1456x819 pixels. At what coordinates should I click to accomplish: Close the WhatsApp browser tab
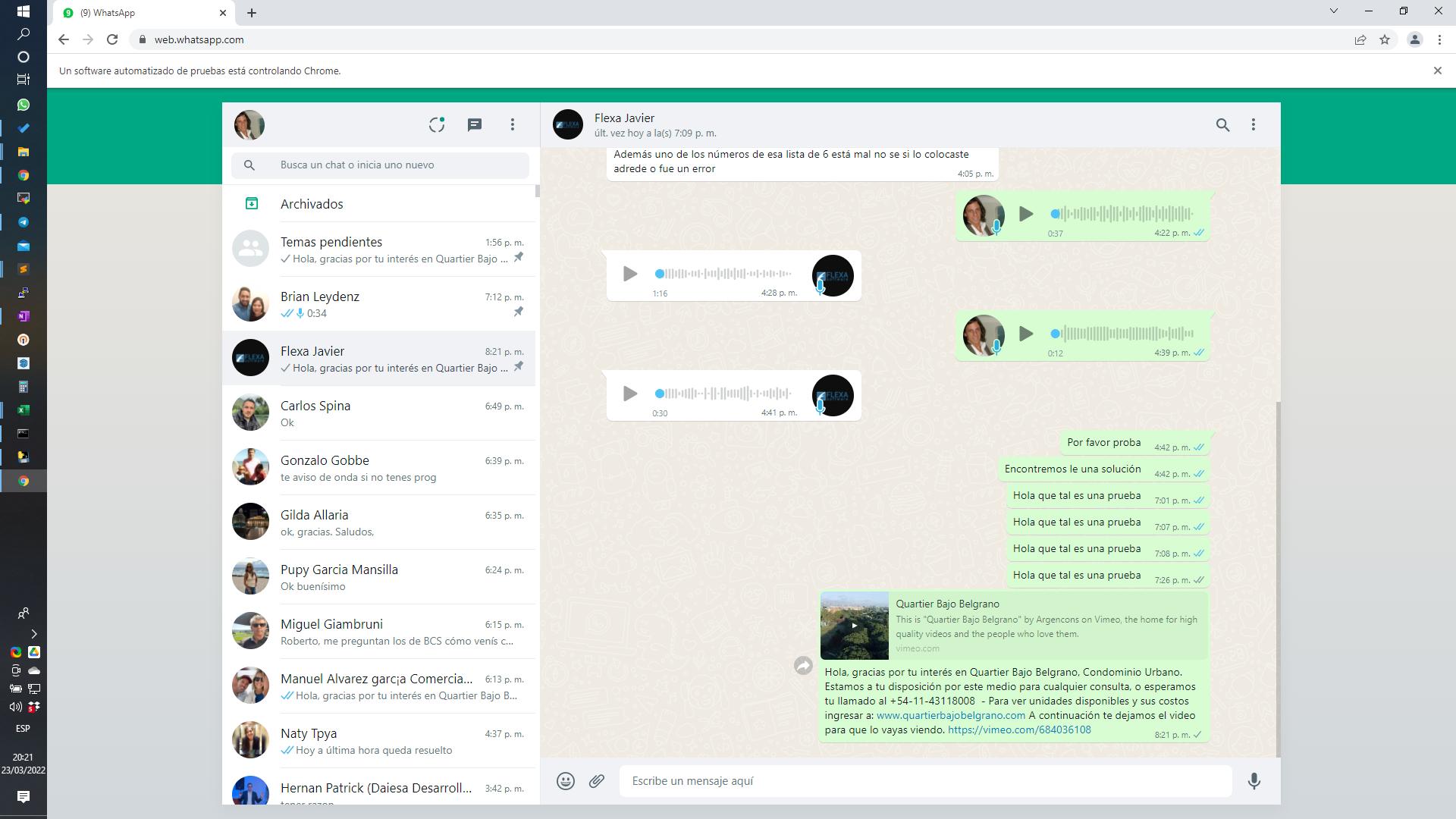pos(223,13)
